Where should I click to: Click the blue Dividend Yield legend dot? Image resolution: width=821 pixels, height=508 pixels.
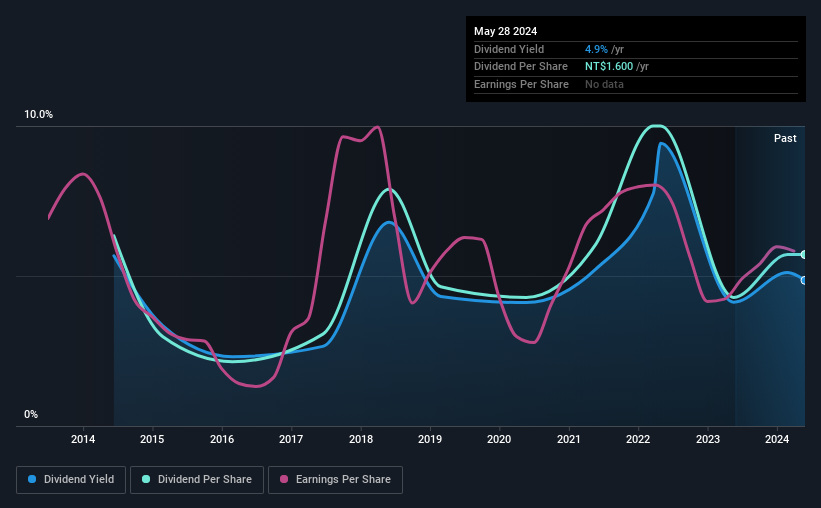click(32, 479)
